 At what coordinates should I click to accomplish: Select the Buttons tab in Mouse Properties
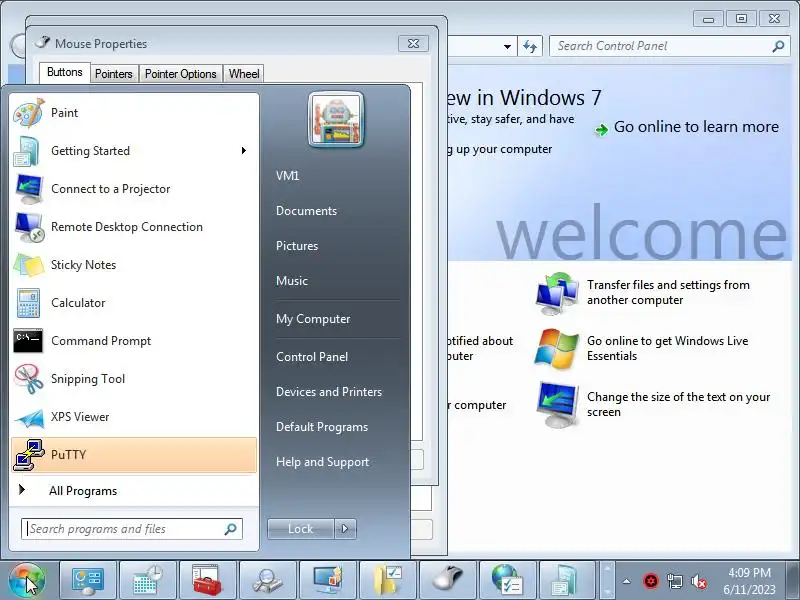(65, 72)
